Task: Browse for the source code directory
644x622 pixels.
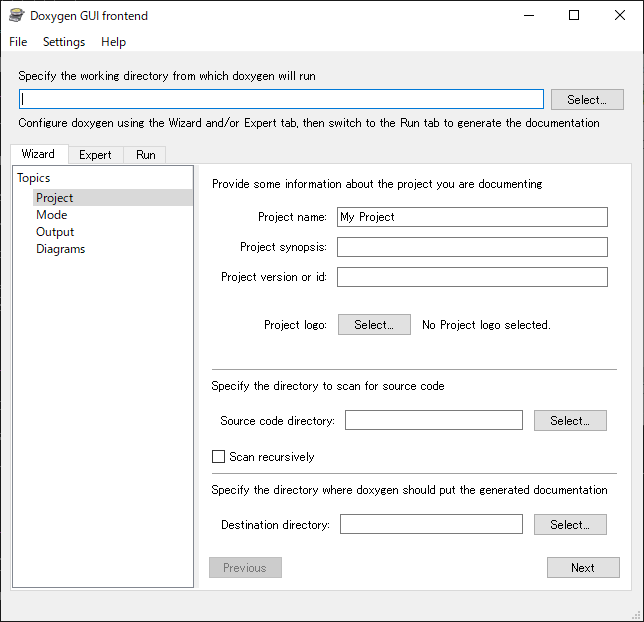Action: (570, 421)
